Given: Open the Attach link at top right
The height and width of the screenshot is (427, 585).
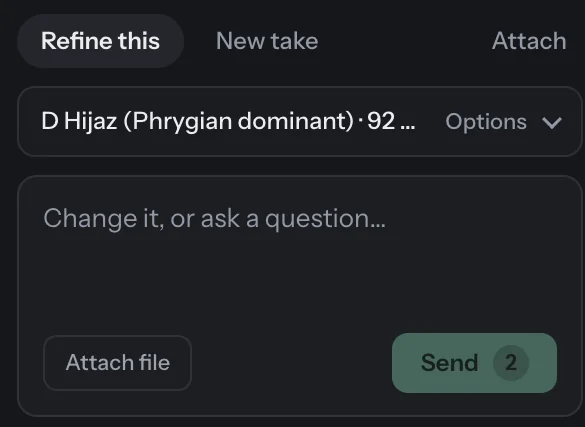Looking at the screenshot, I should pyautogui.click(x=529, y=41).
